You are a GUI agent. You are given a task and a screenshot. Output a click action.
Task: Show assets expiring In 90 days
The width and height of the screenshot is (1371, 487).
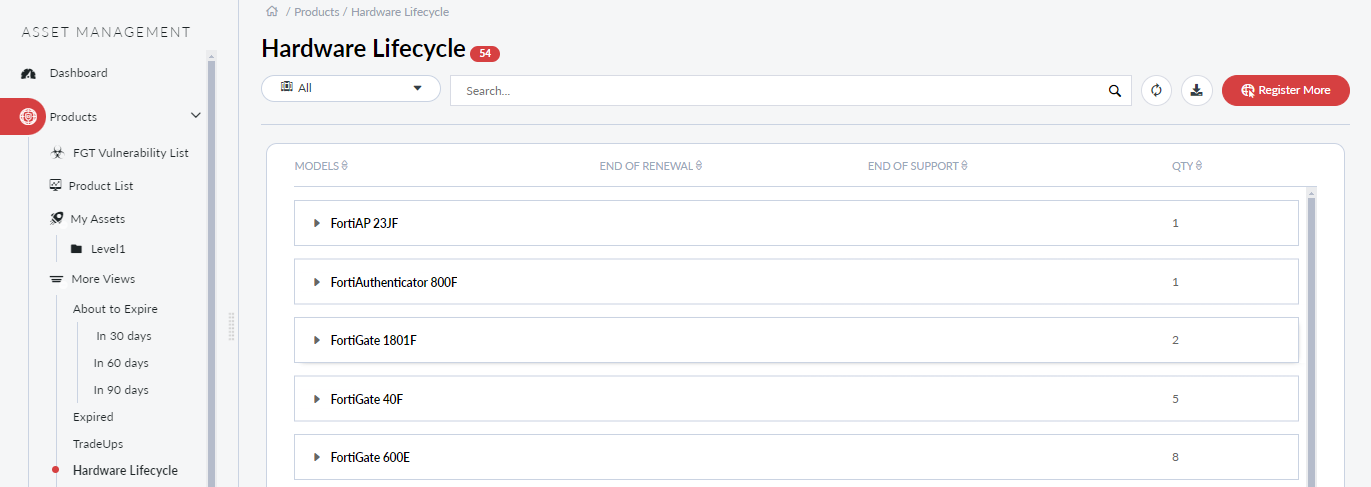coord(121,390)
